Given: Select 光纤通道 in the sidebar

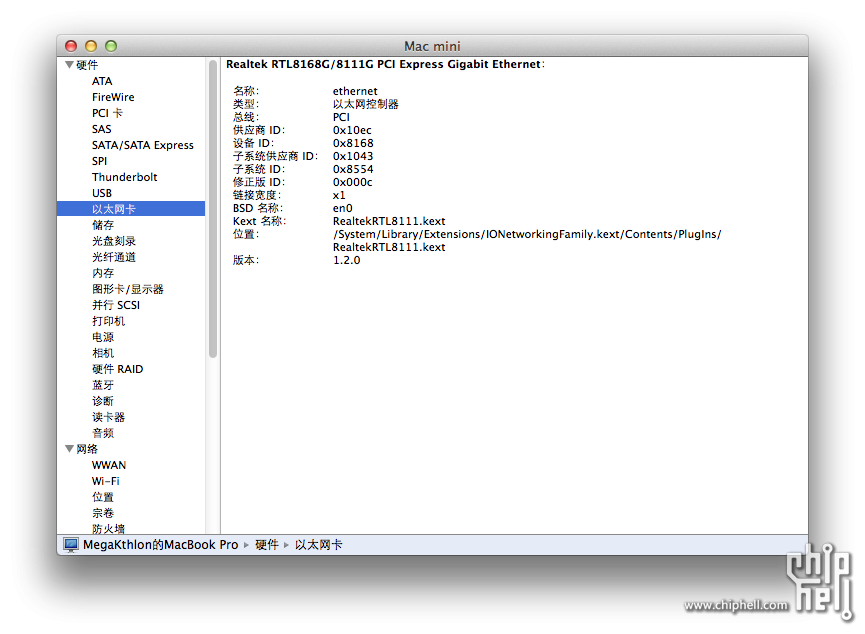Looking at the screenshot, I should [114, 257].
